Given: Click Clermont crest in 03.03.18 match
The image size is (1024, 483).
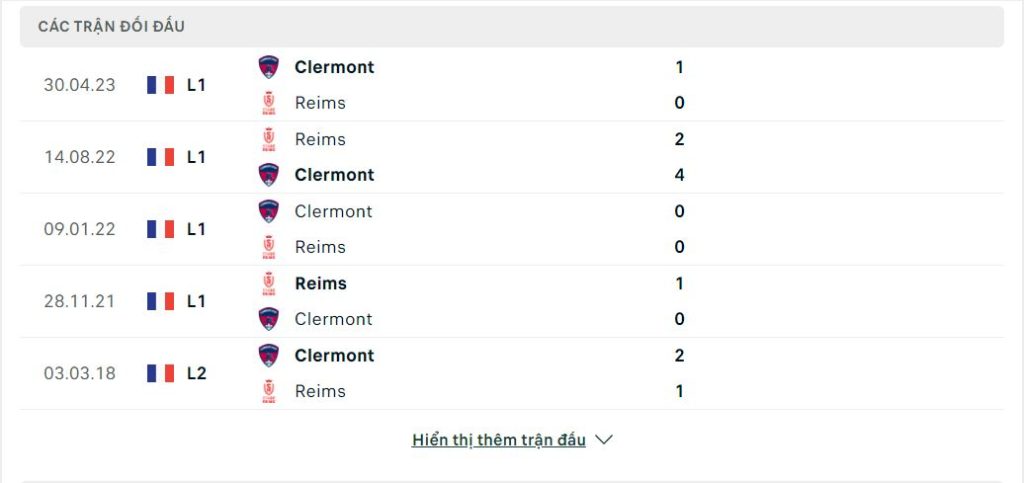Looking at the screenshot, I should click(268, 356).
